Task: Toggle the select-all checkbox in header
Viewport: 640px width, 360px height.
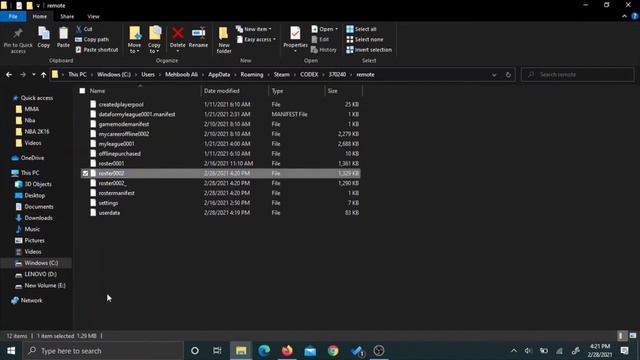Action: [x=82, y=91]
